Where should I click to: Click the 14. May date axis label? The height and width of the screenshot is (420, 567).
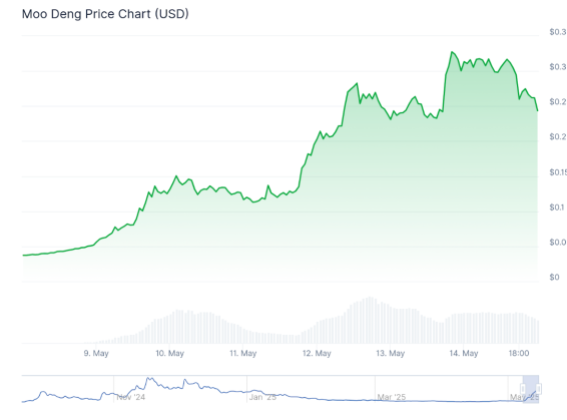pos(464,353)
